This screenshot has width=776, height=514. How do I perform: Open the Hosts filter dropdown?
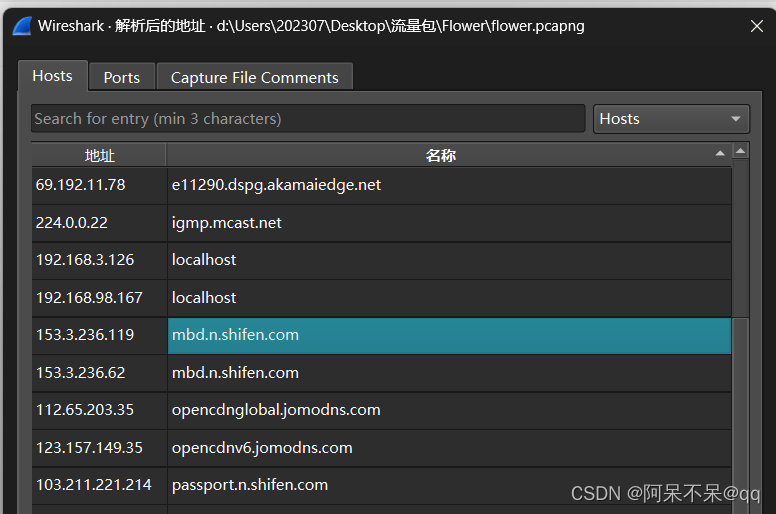coord(671,119)
